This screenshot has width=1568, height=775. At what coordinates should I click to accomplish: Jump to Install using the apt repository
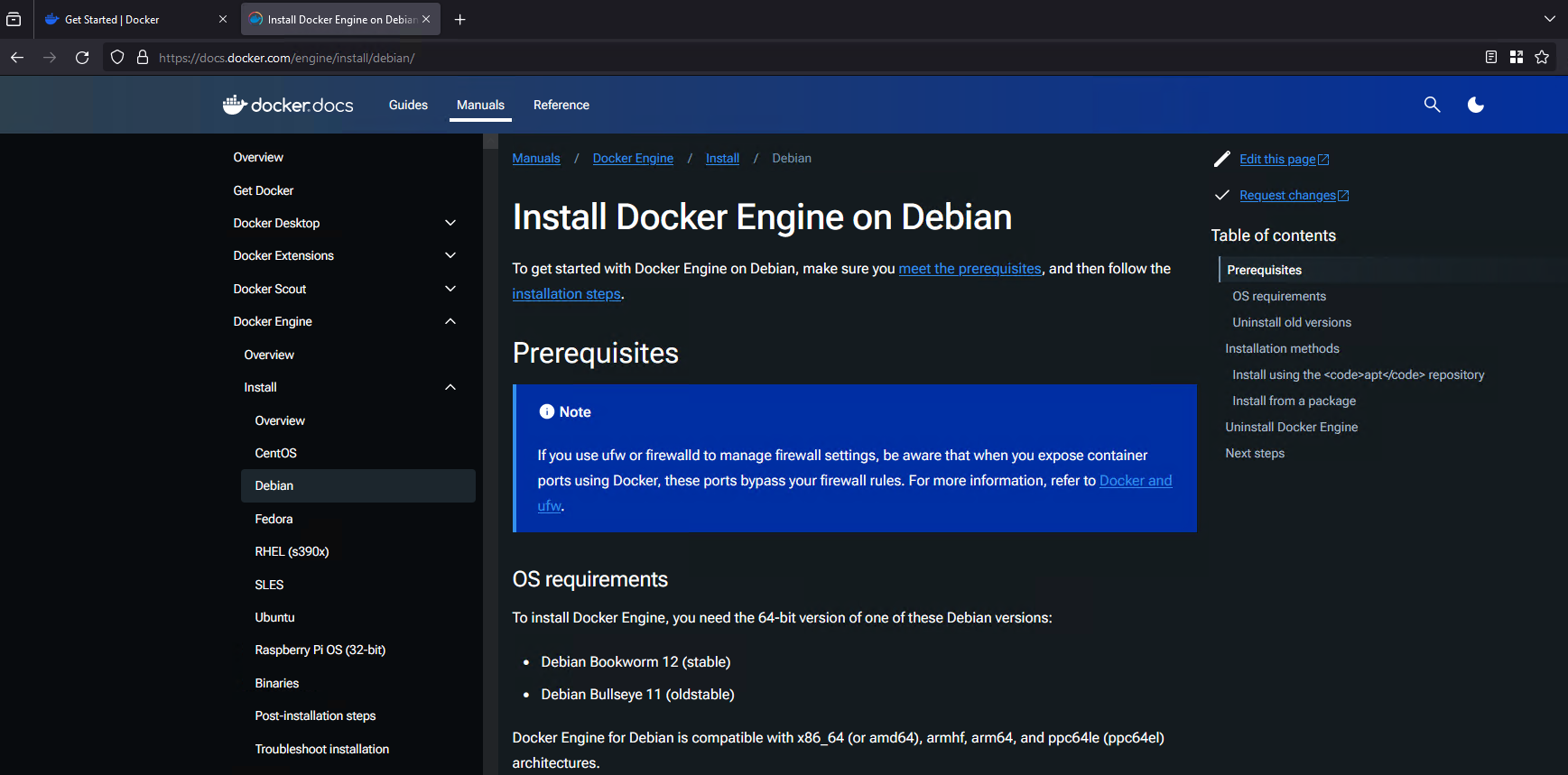coord(1358,374)
